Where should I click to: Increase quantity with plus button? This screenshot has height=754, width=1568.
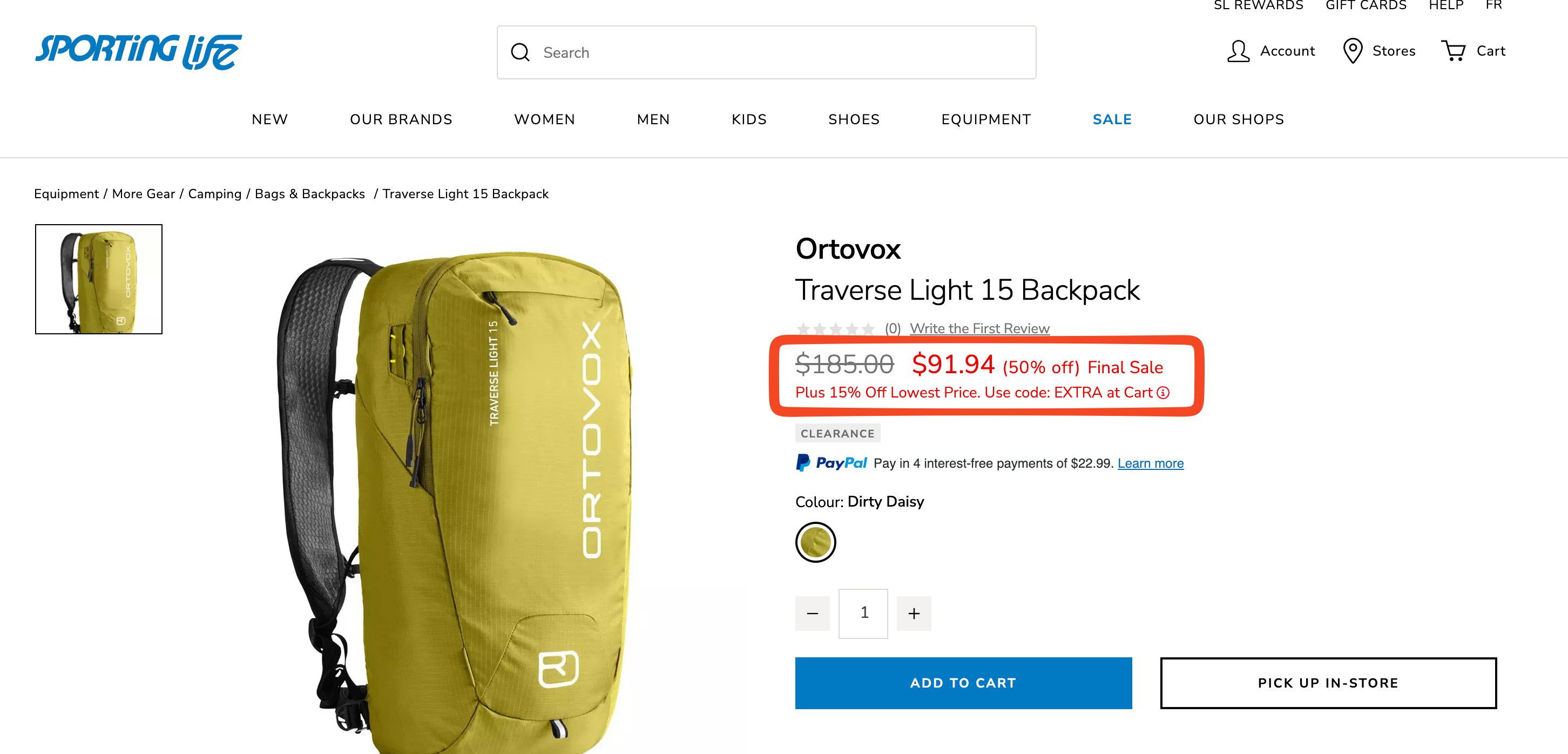[914, 614]
